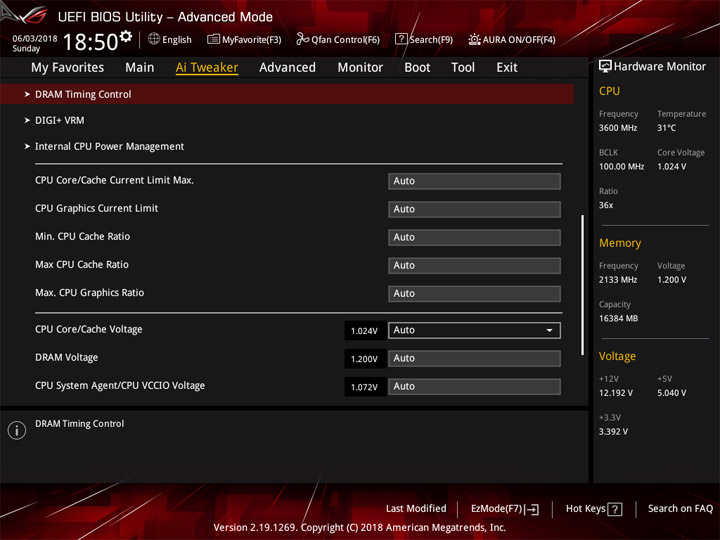Click the Hardware Monitor screen icon
The width and height of the screenshot is (720, 540).
[x=605, y=66]
